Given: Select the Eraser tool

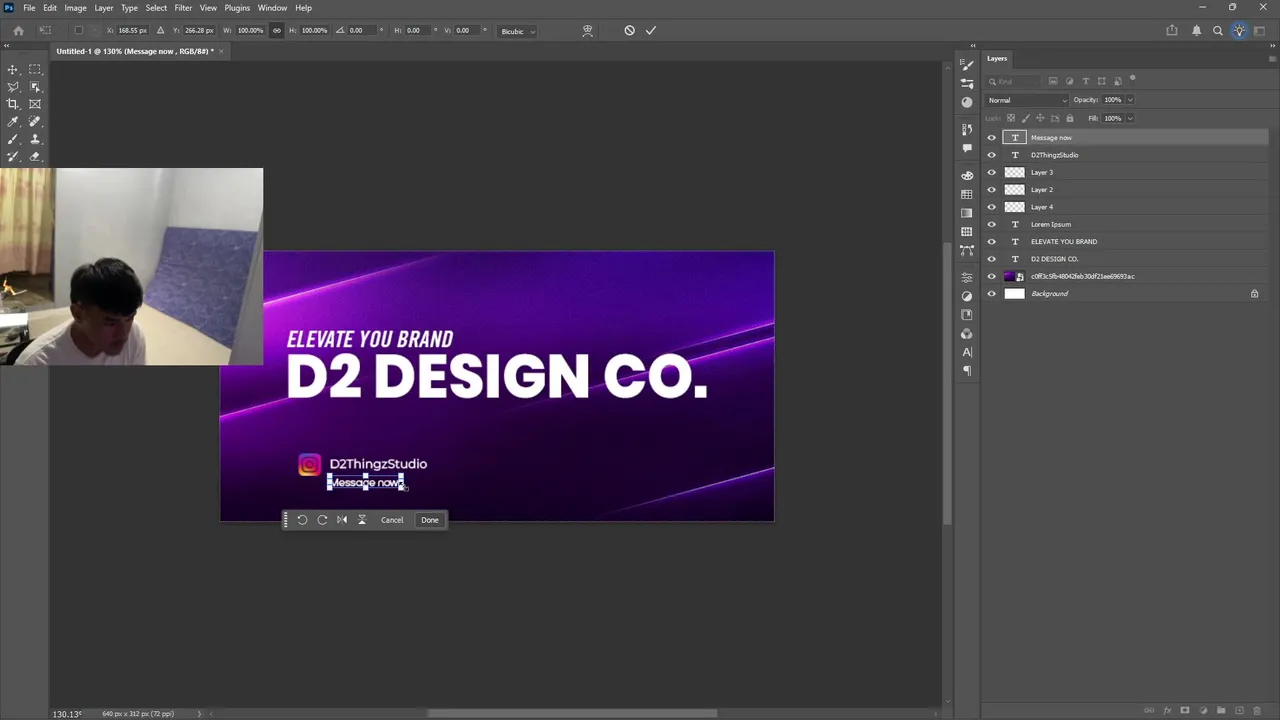Looking at the screenshot, I should pyautogui.click(x=35, y=157).
